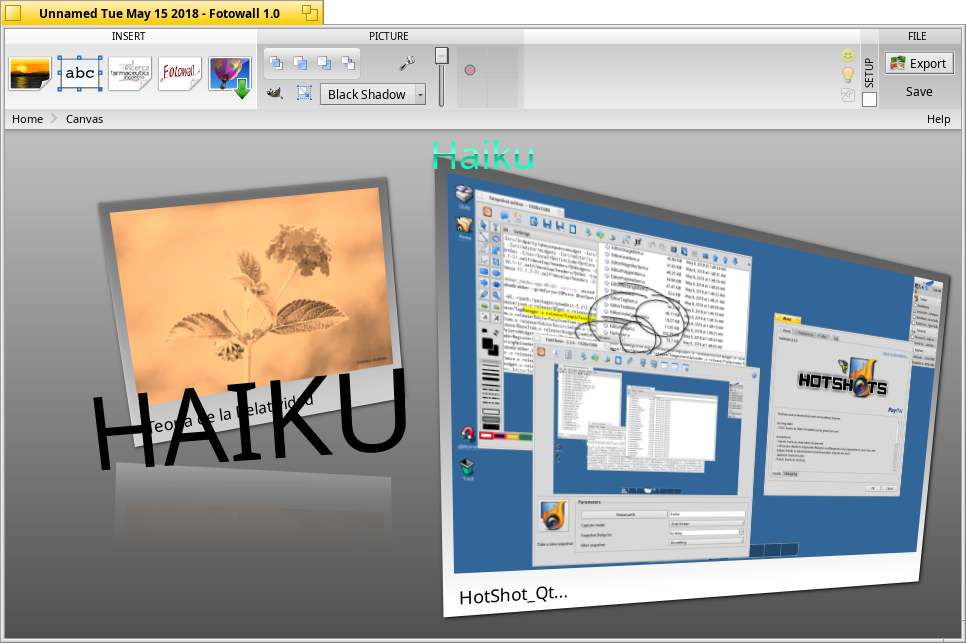Click the FILE section header
This screenshot has width=966, height=643.
[917, 36]
